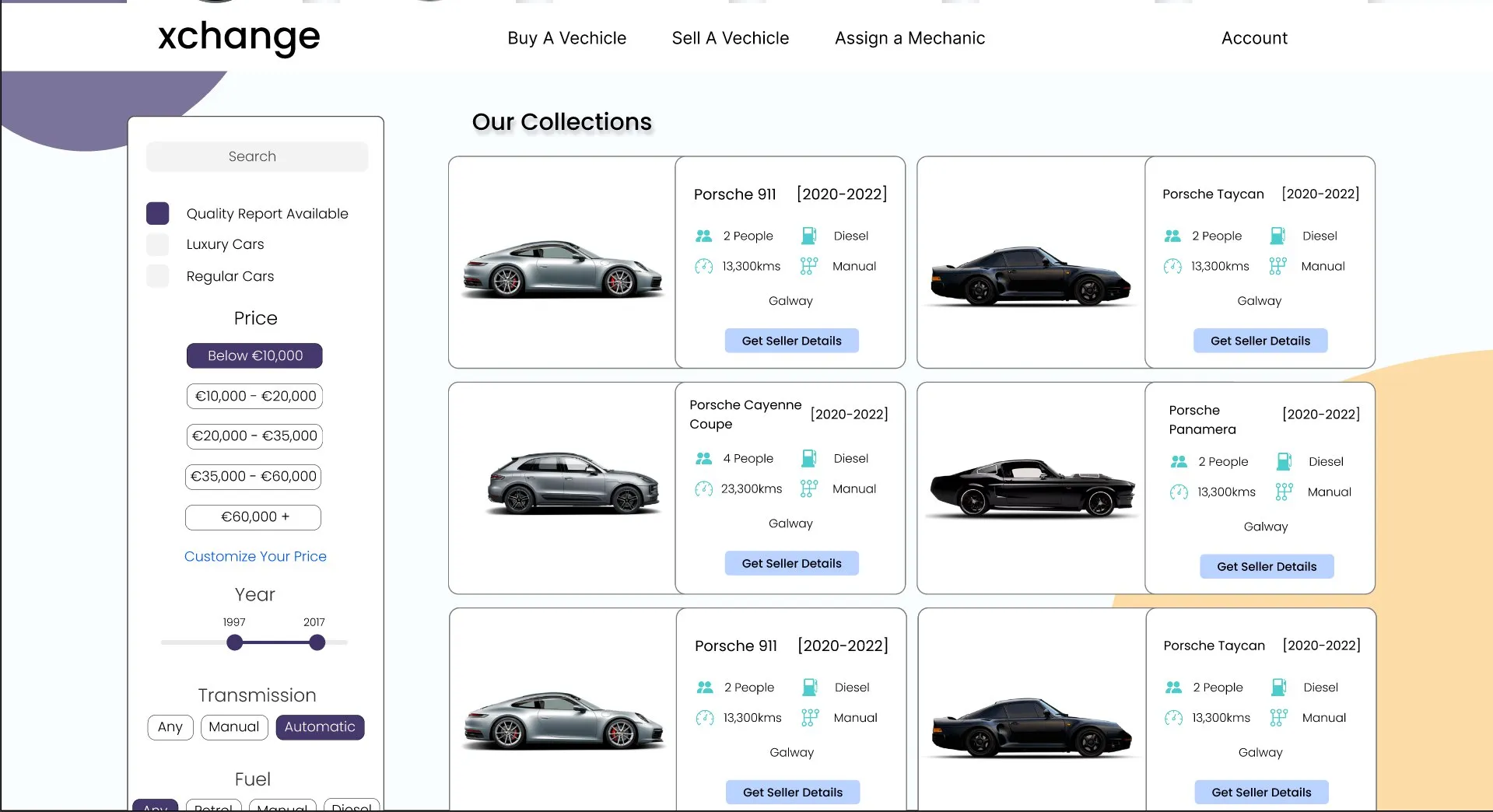This screenshot has width=1493, height=812.
Task: Click the people icon on bottom-row Porsche 911 card
Action: (x=705, y=688)
